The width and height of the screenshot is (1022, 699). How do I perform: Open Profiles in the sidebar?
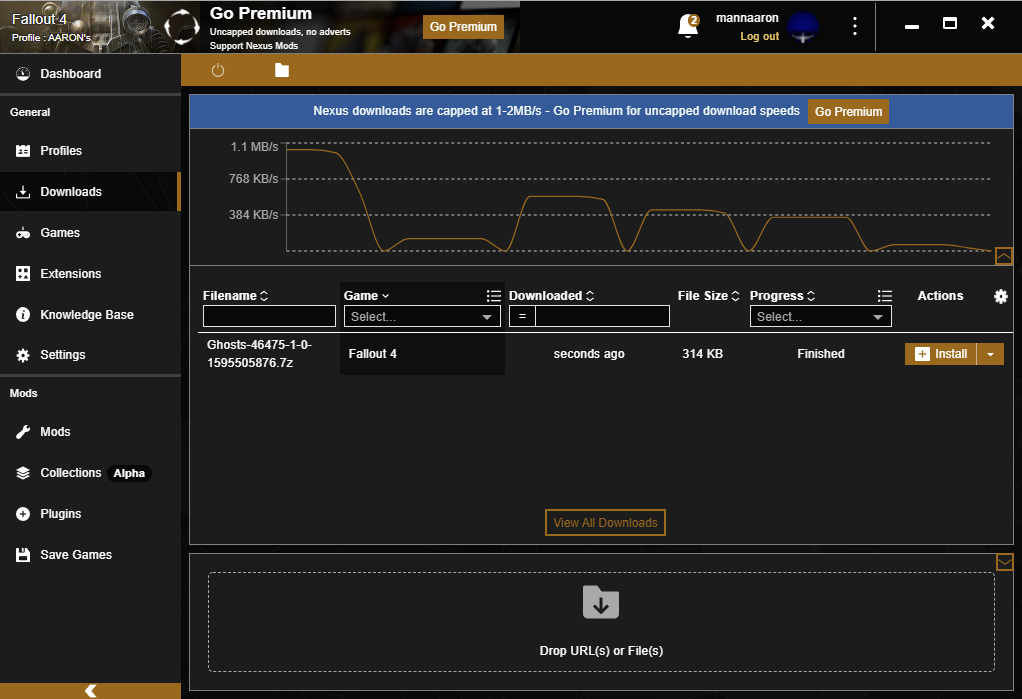click(x=90, y=151)
